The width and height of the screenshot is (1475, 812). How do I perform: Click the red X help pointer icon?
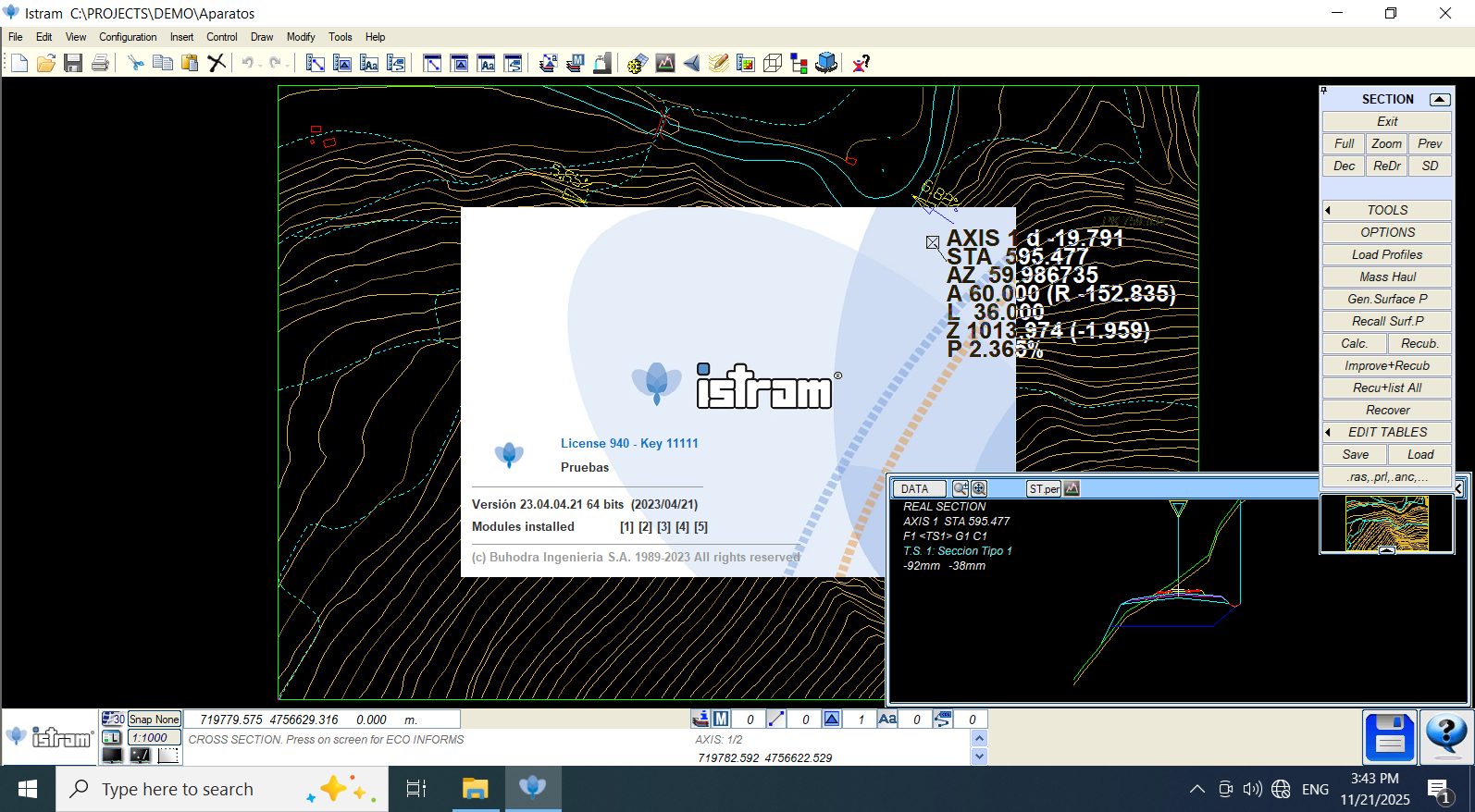pyautogui.click(x=861, y=63)
